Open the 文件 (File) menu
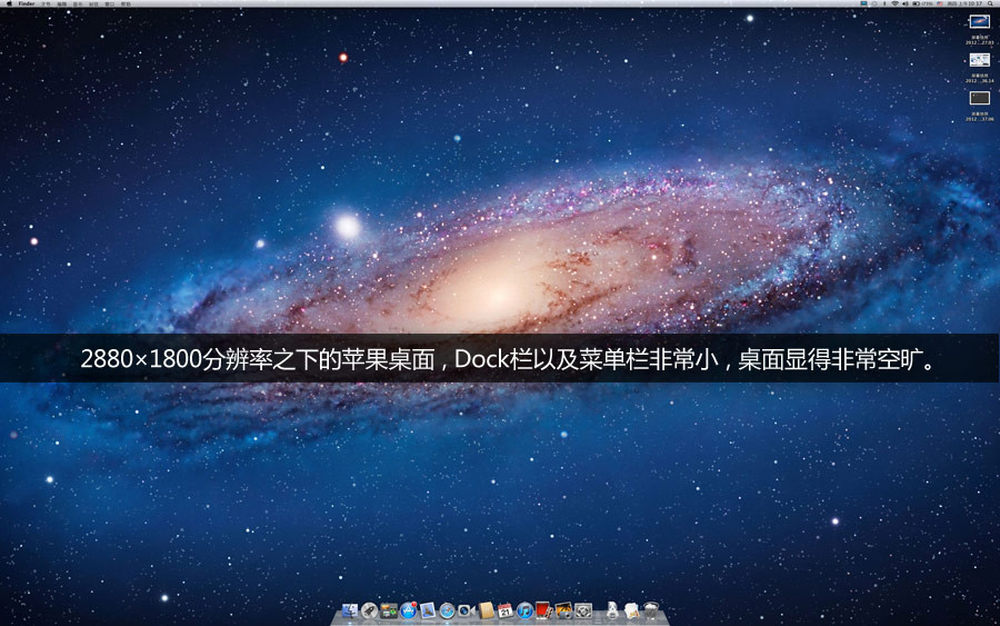This screenshot has width=1000, height=626. (x=46, y=4)
